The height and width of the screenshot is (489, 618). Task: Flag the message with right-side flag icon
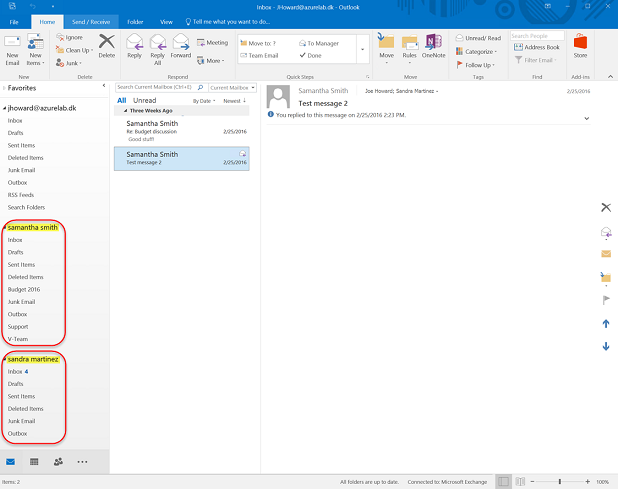[606, 300]
